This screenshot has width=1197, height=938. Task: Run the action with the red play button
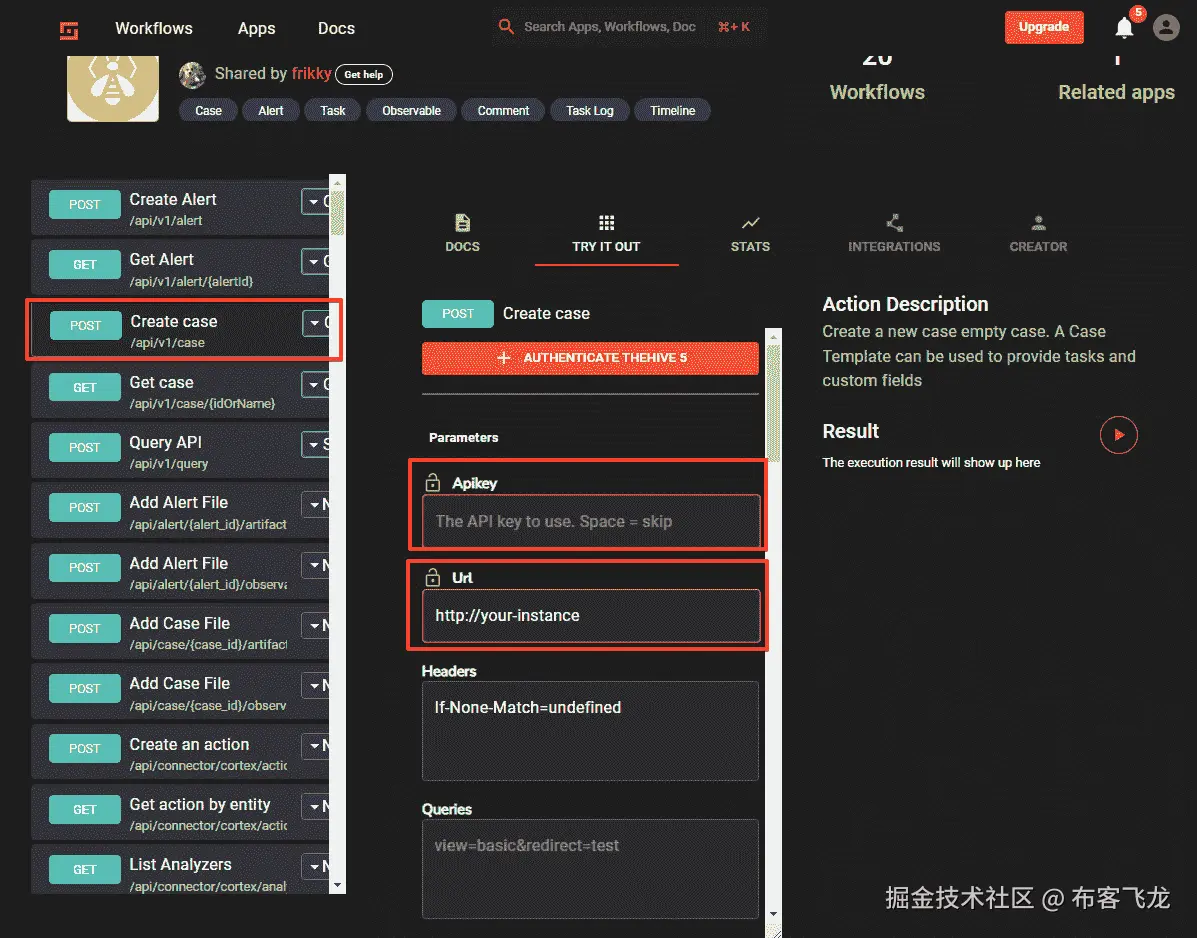pos(1118,434)
